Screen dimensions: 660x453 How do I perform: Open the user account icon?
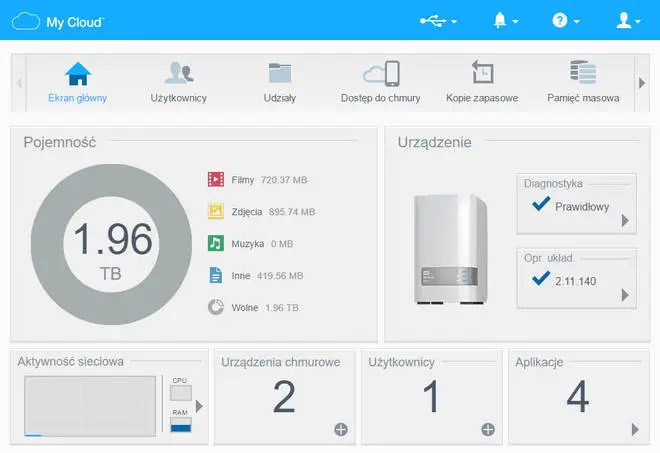click(624, 20)
